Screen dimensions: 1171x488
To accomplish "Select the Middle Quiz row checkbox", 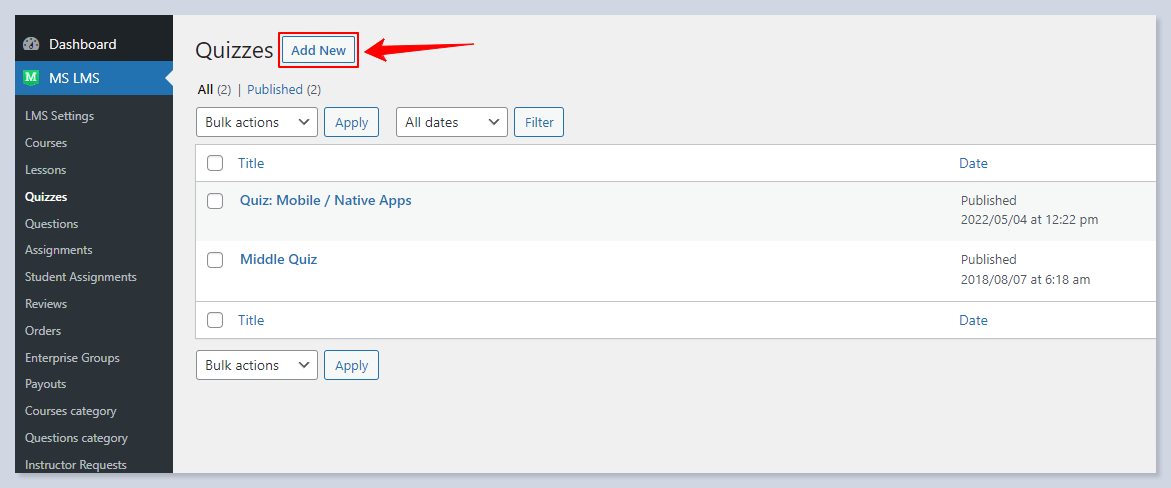I will (x=215, y=260).
